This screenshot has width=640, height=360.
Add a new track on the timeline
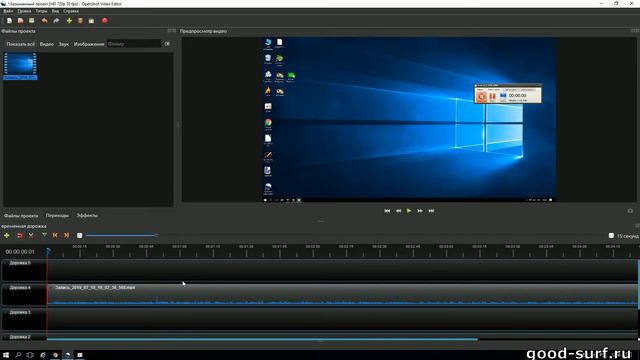tap(7, 236)
